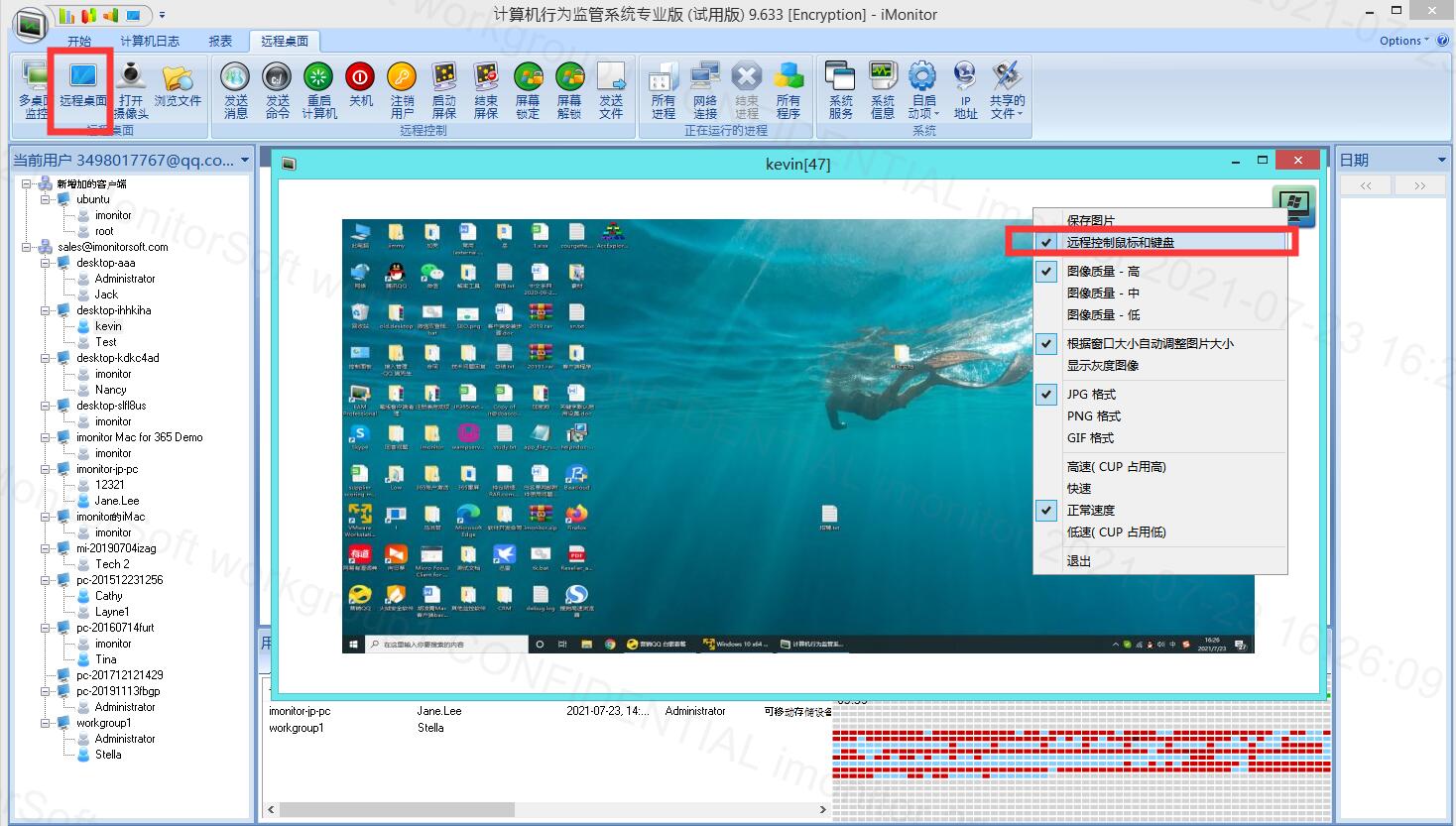1456x826 pixels.
Task: Switch to the 计算机日志 tab
Action: 150,41
